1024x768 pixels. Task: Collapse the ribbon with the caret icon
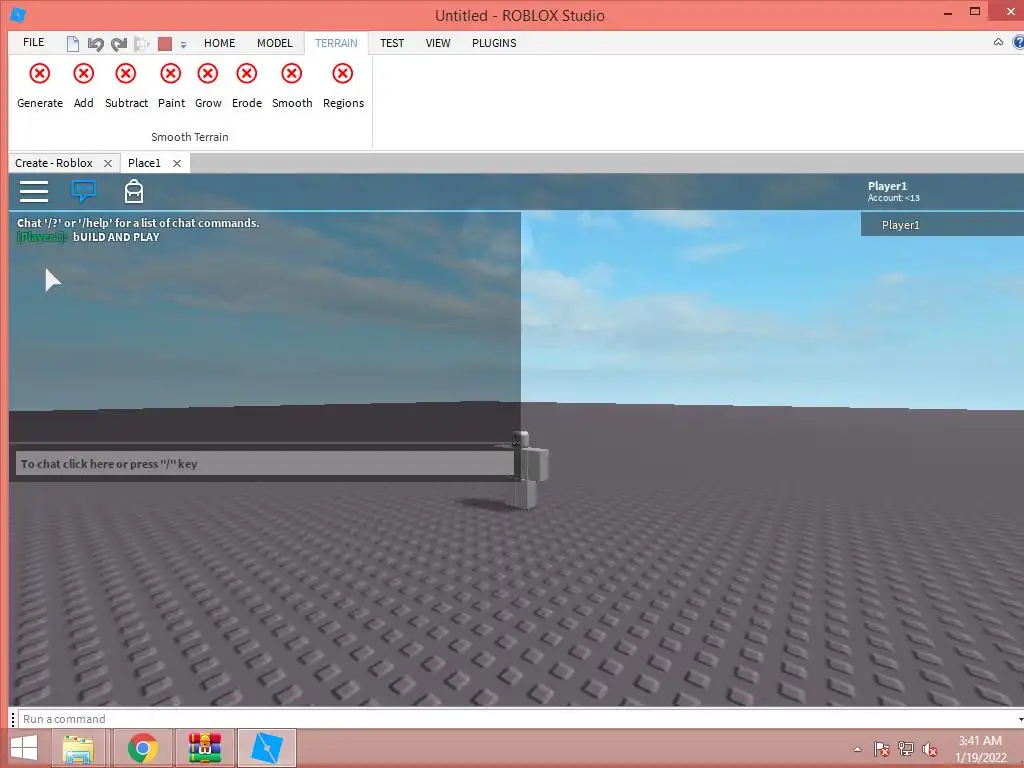click(x=998, y=42)
